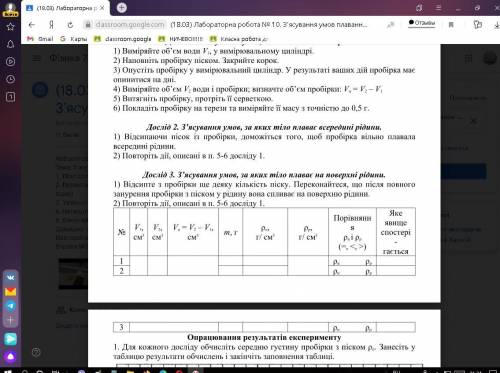Open the Yandex home button
Screen dimensions: 500x373
(x=51, y=25)
